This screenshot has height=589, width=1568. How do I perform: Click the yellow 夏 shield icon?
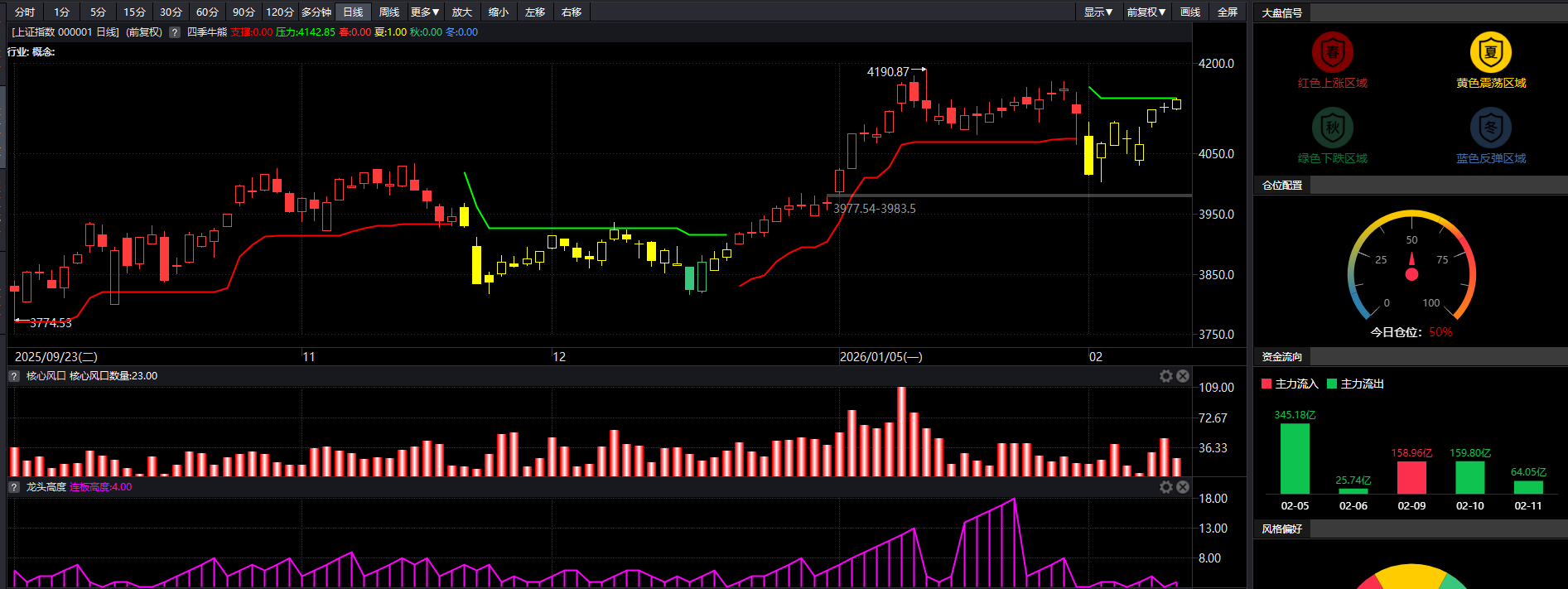[1491, 52]
